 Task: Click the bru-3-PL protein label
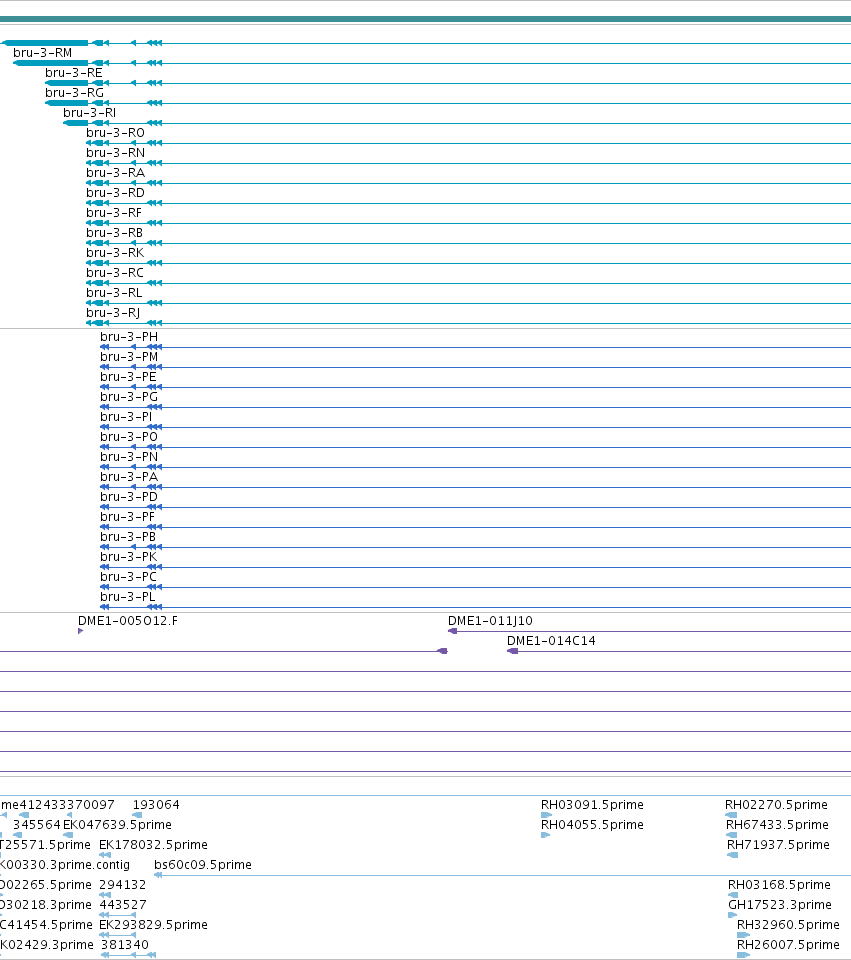[x=127, y=597]
